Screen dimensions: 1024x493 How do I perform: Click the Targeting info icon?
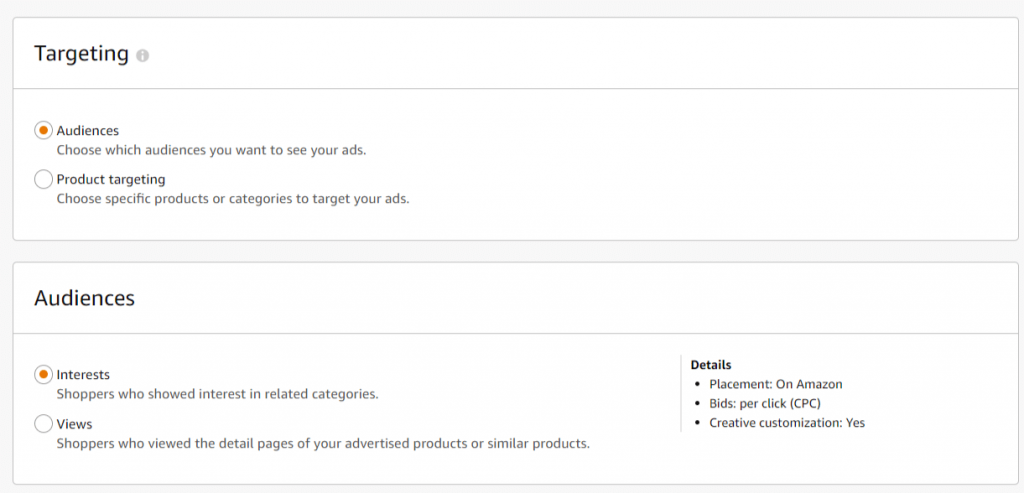coord(142,56)
